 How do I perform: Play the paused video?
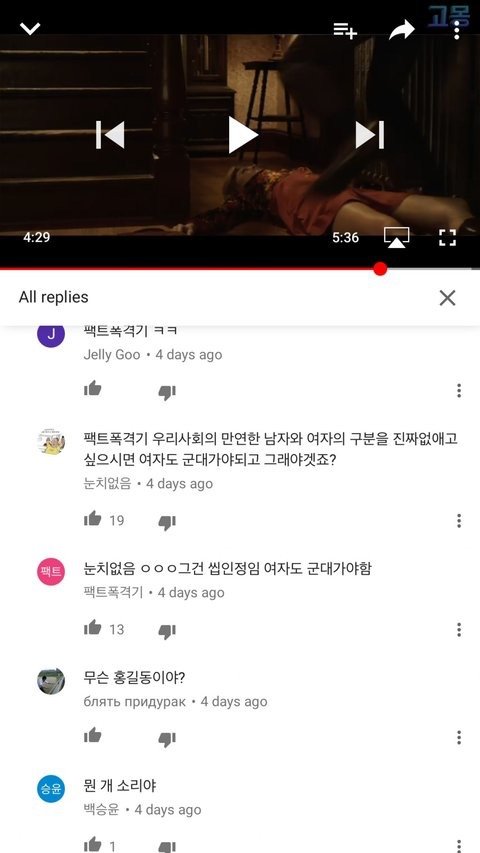click(242, 135)
